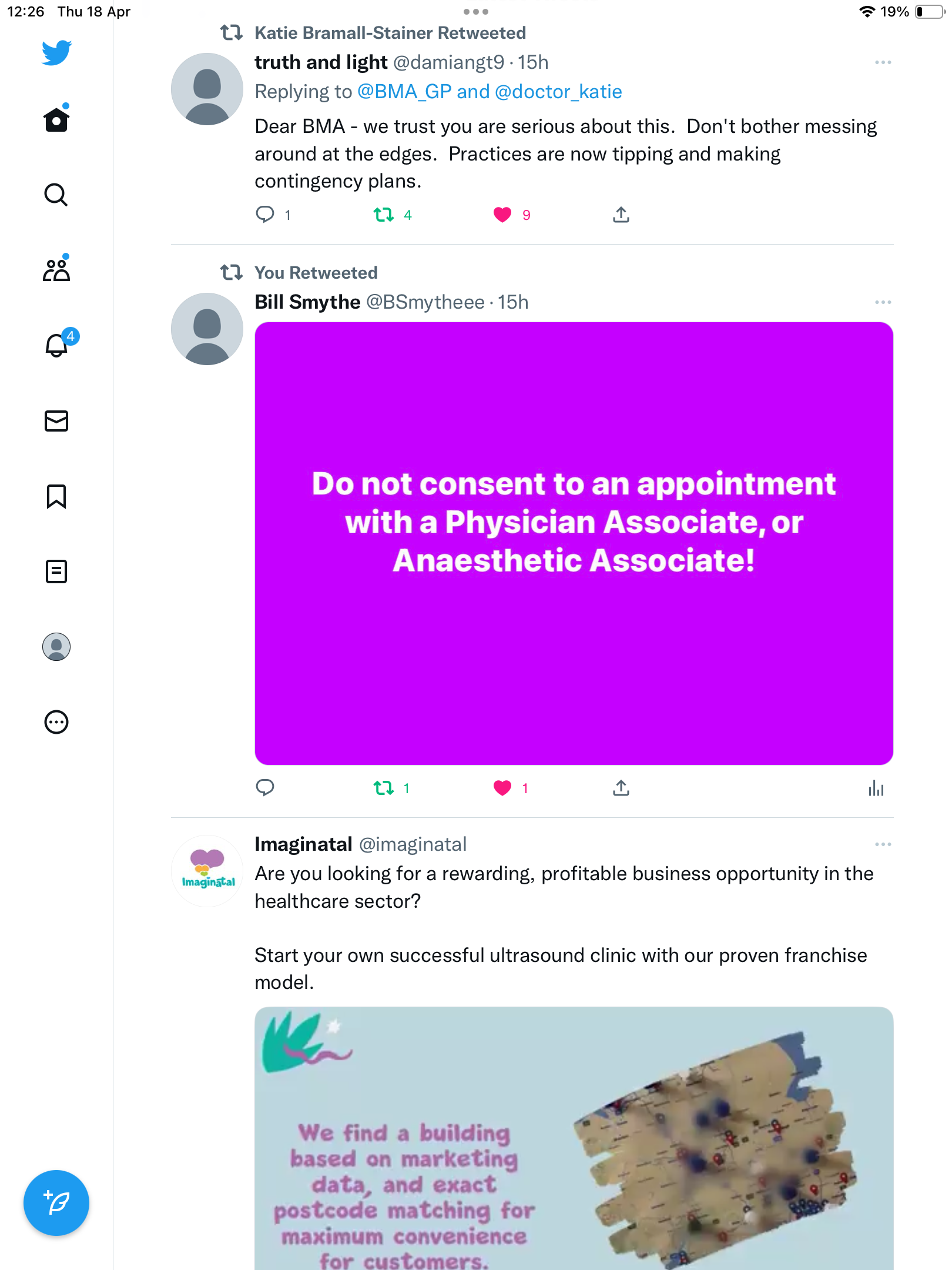View analytics for Bill Smythe tweet

[x=876, y=788]
